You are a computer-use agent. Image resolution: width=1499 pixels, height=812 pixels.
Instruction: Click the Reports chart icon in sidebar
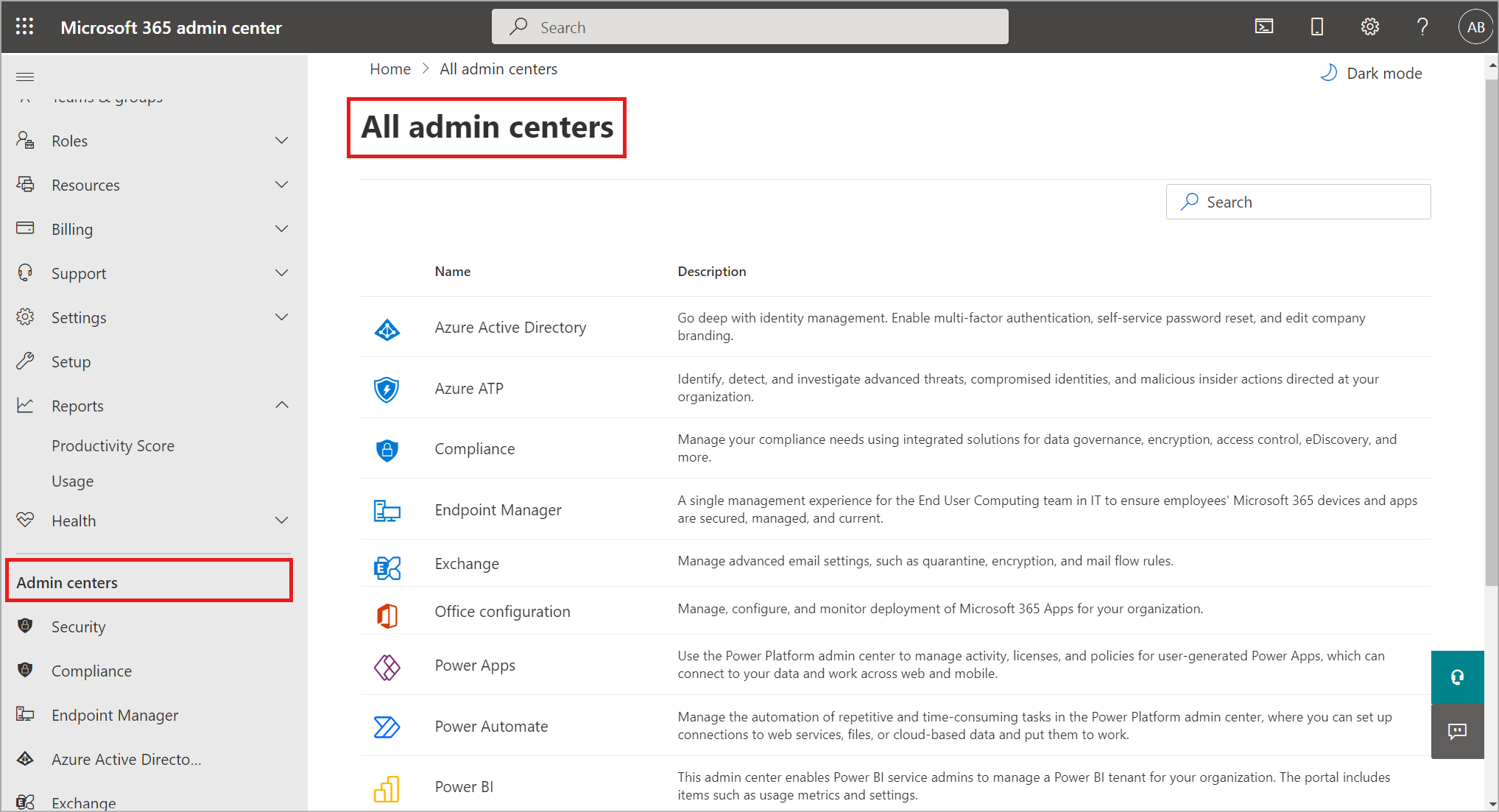pos(25,405)
